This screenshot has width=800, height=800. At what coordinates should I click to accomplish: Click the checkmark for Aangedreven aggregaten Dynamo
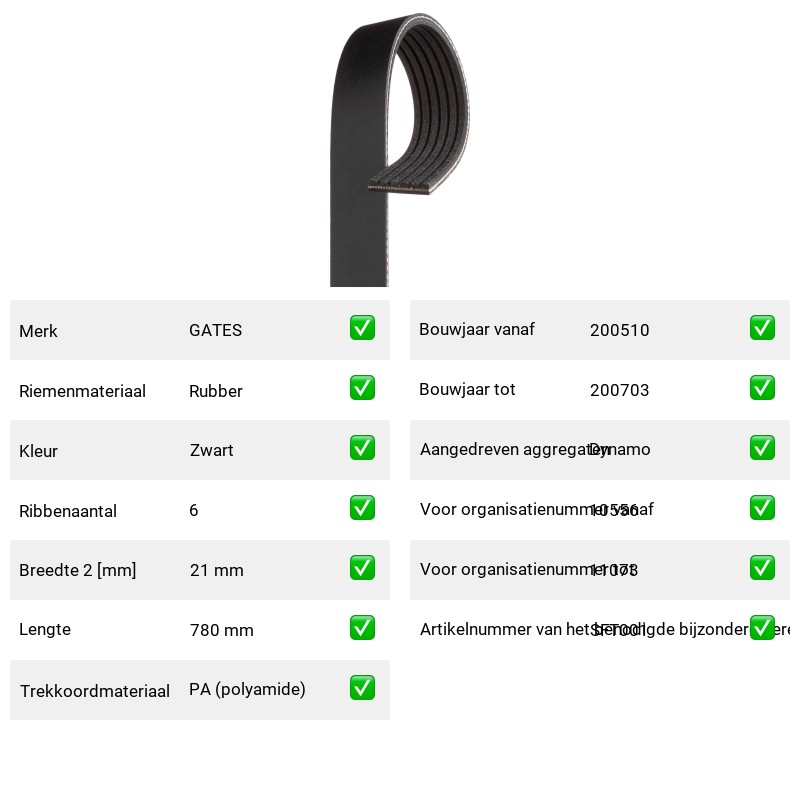click(762, 447)
